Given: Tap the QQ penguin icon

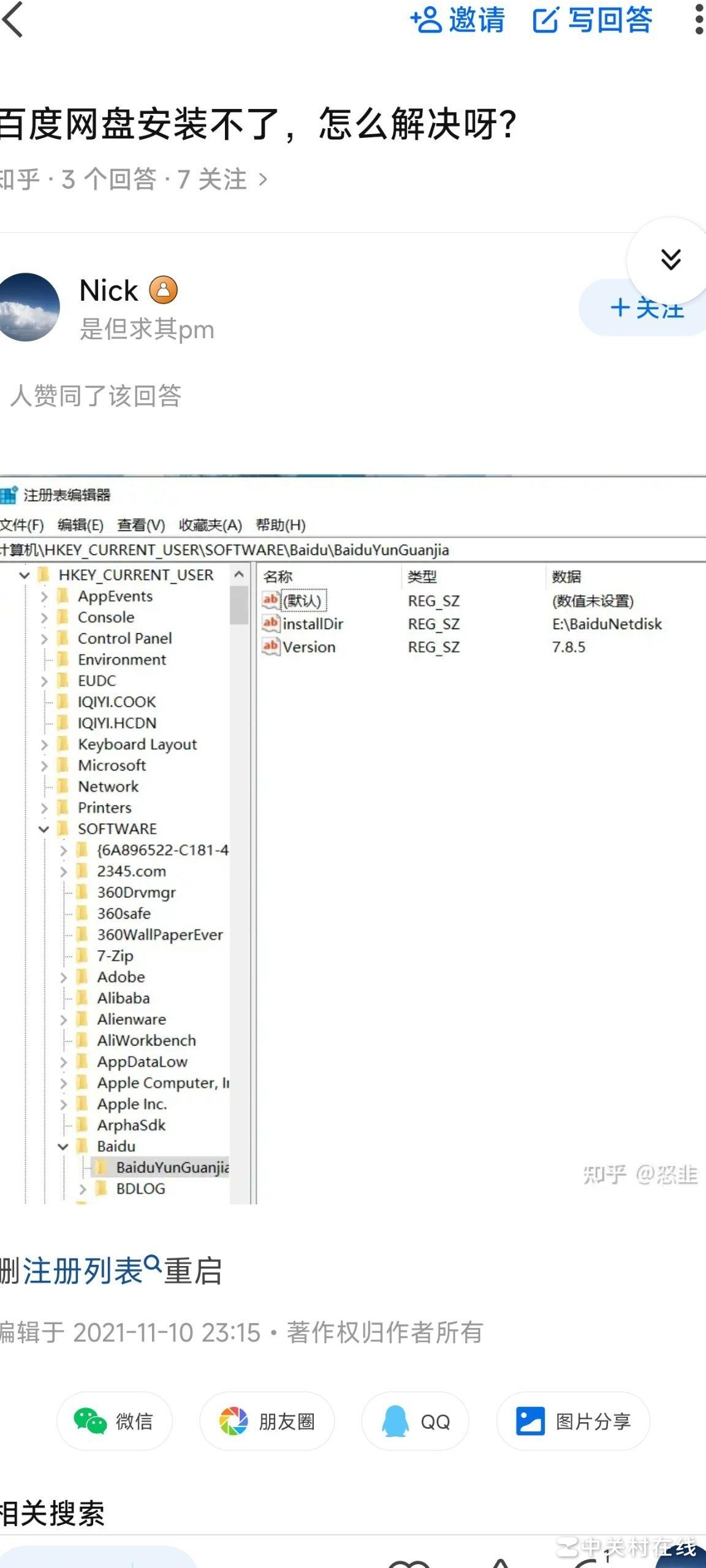Looking at the screenshot, I should pyautogui.click(x=395, y=1421).
